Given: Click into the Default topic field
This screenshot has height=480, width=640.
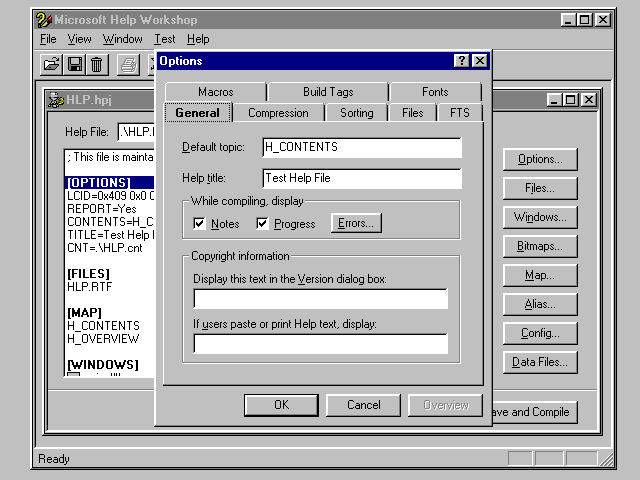Looking at the screenshot, I should (x=361, y=148).
